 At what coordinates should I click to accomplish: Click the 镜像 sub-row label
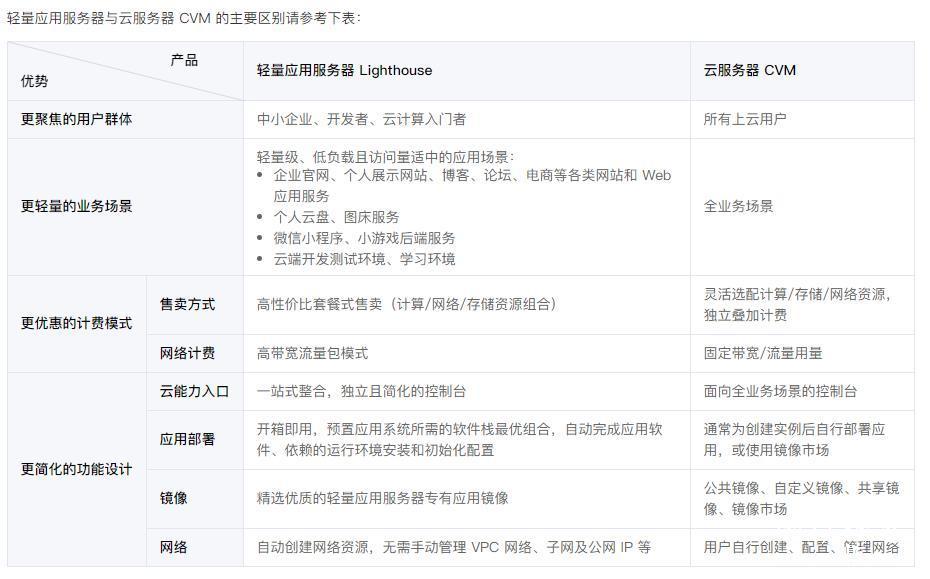(174, 498)
